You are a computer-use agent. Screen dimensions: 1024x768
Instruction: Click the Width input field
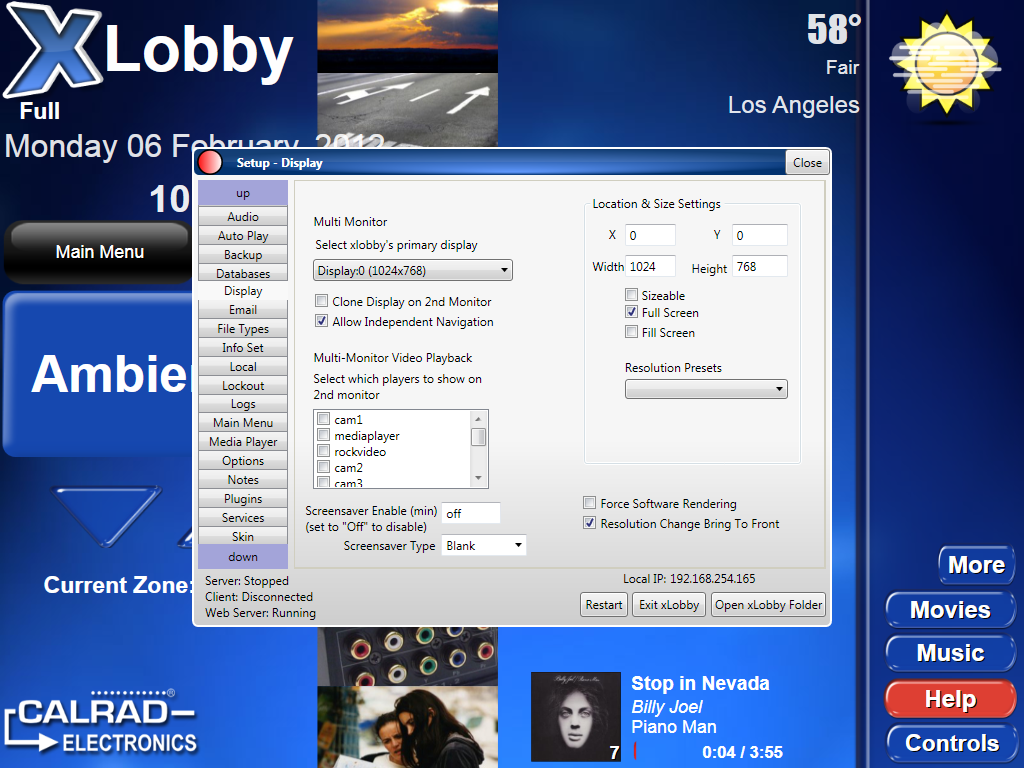650,266
